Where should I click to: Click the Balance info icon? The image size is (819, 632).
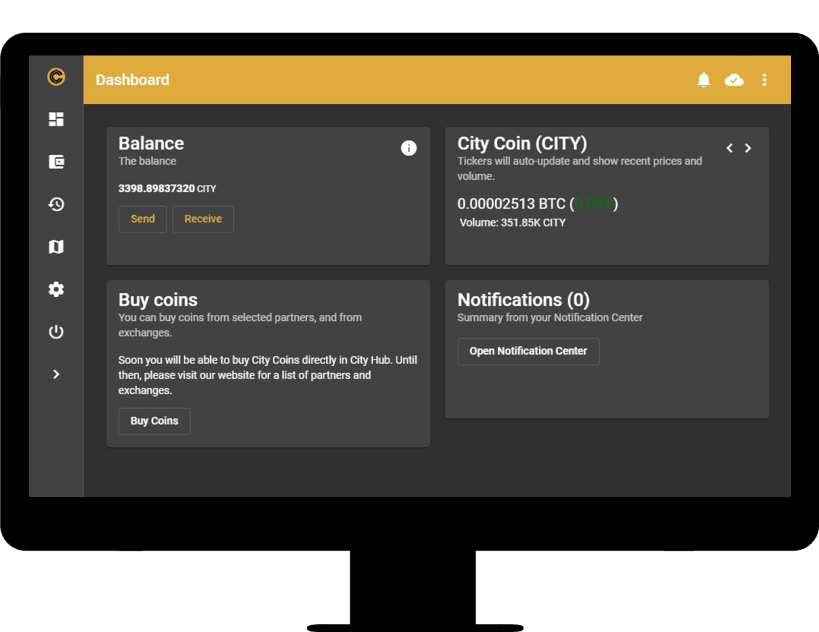coord(408,148)
